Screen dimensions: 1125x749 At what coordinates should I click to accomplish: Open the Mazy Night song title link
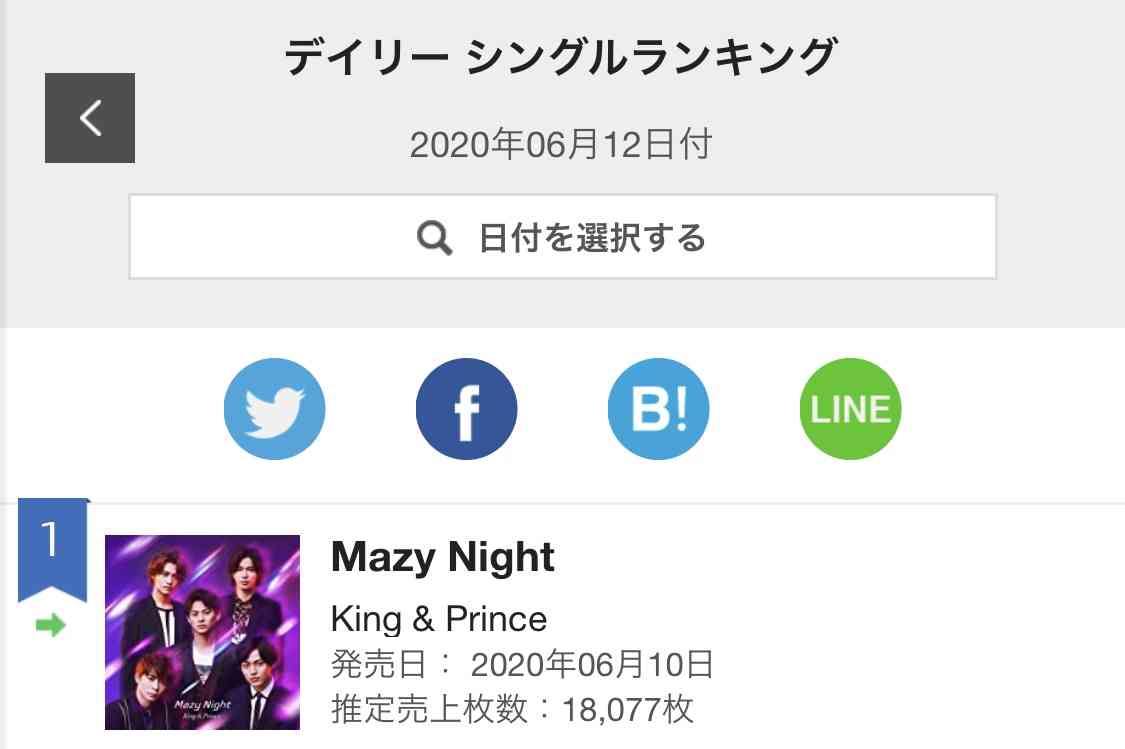(x=443, y=557)
